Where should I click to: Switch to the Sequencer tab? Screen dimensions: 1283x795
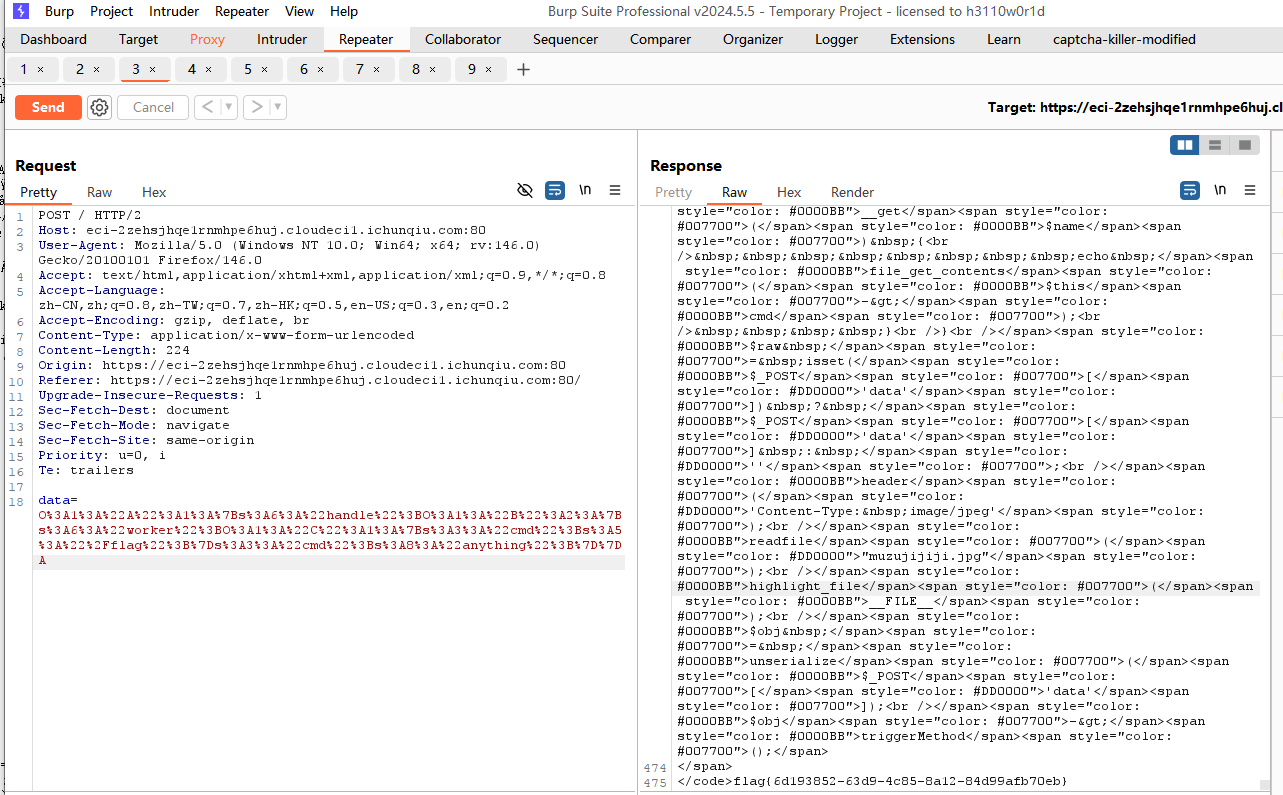(x=565, y=40)
